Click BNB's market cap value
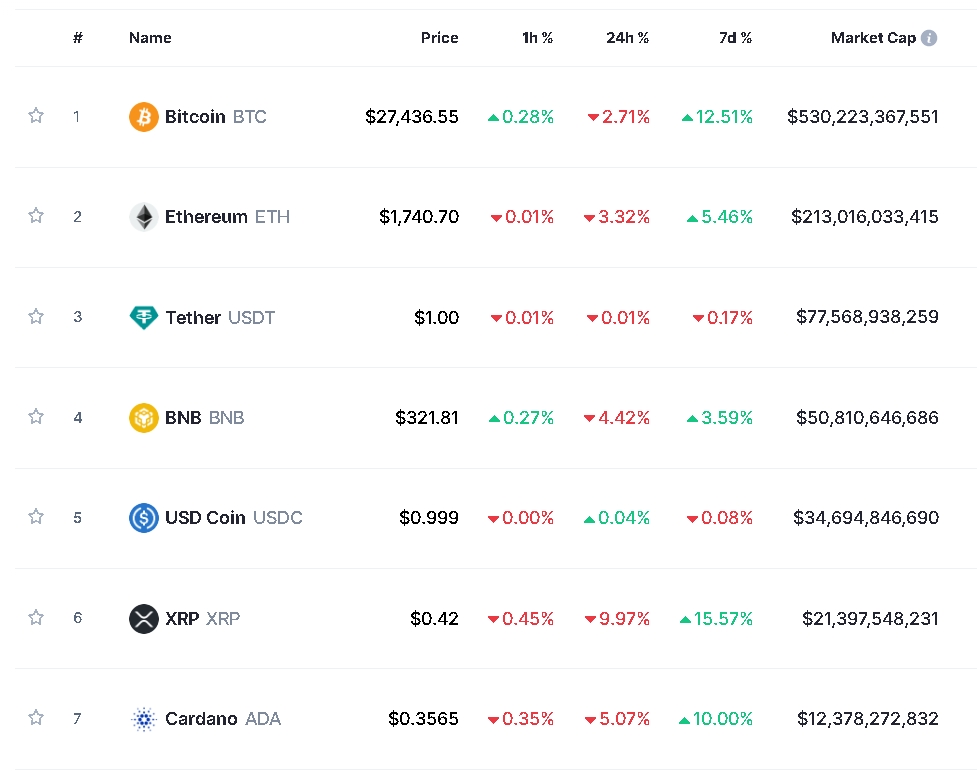The width and height of the screenshot is (977, 771). click(x=867, y=417)
